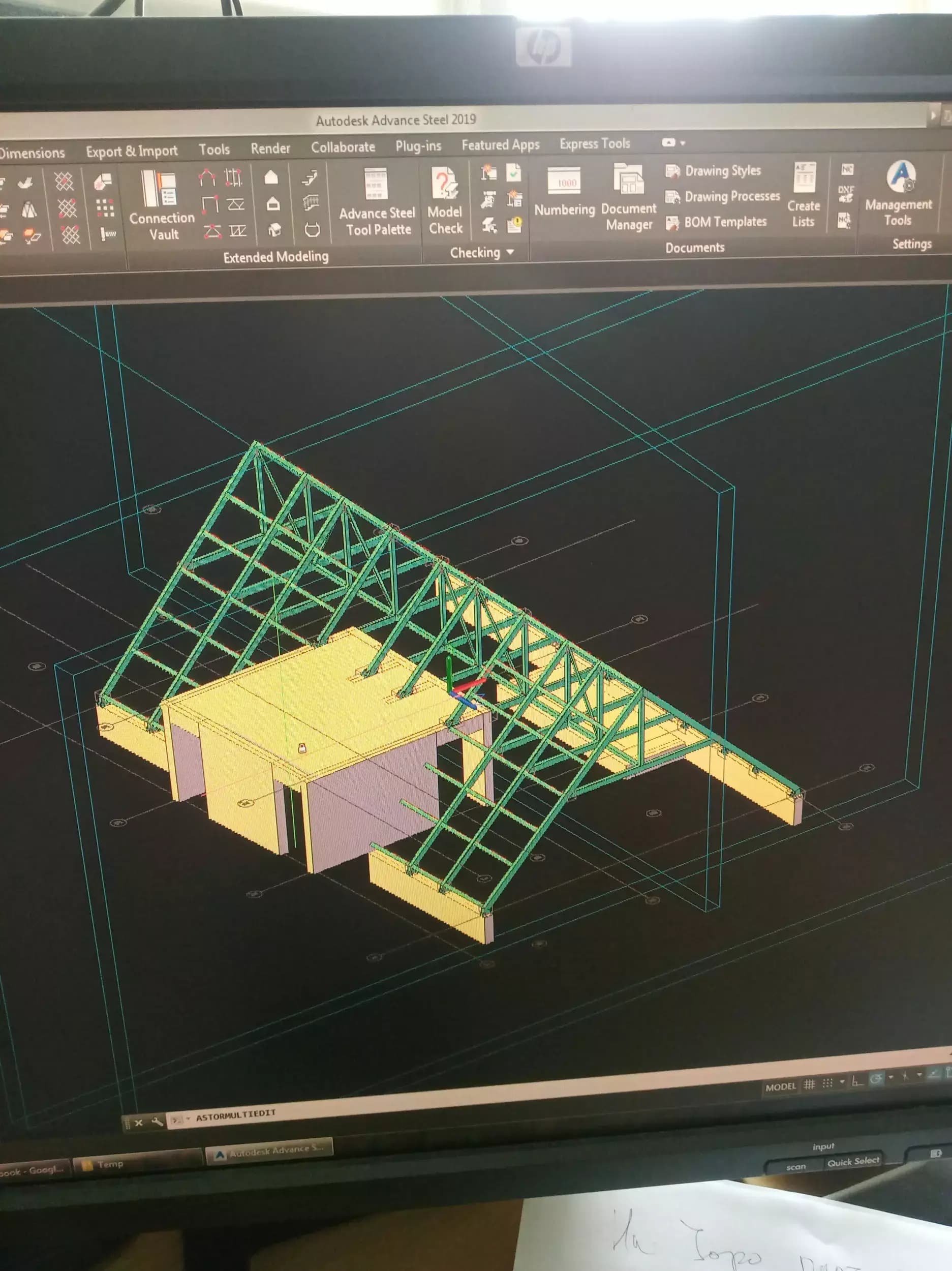Toggle polar tracking in status bar
The width and height of the screenshot is (952, 1271).
tap(876, 1079)
